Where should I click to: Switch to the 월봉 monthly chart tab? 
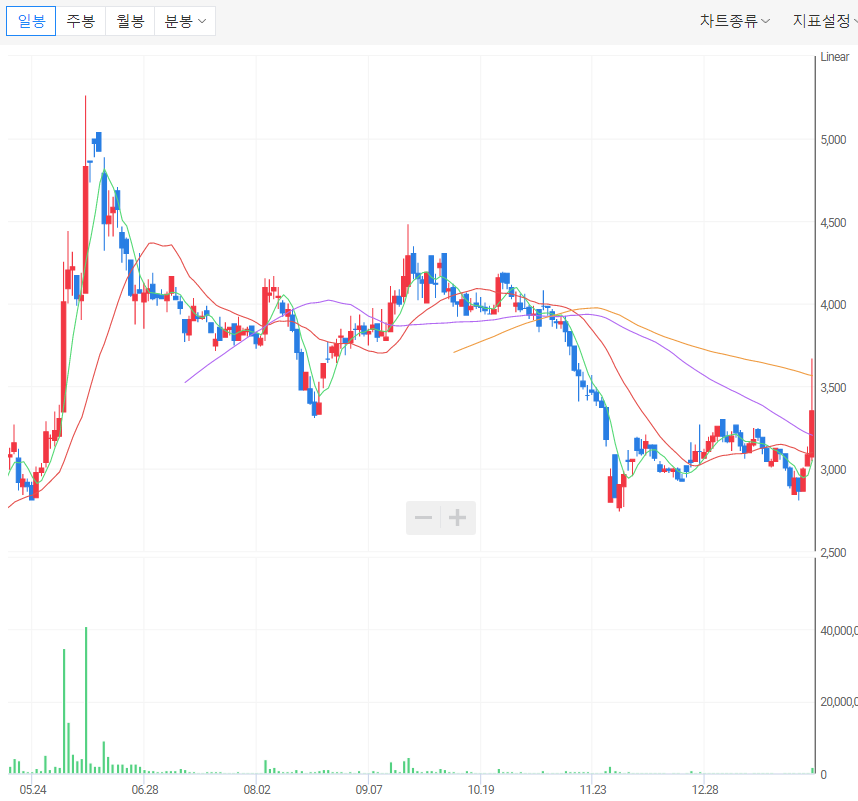130,21
